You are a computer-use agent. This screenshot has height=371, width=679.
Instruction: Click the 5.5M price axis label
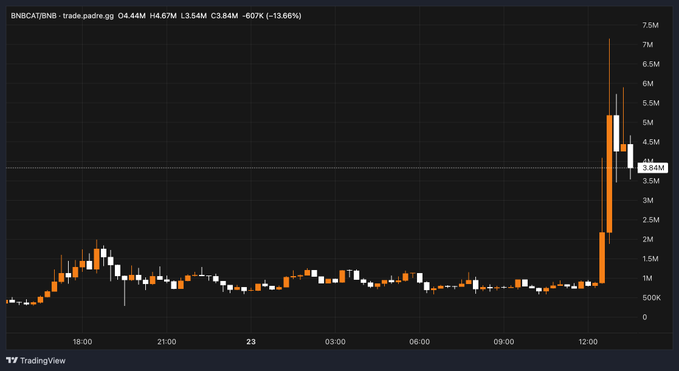coord(651,103)
